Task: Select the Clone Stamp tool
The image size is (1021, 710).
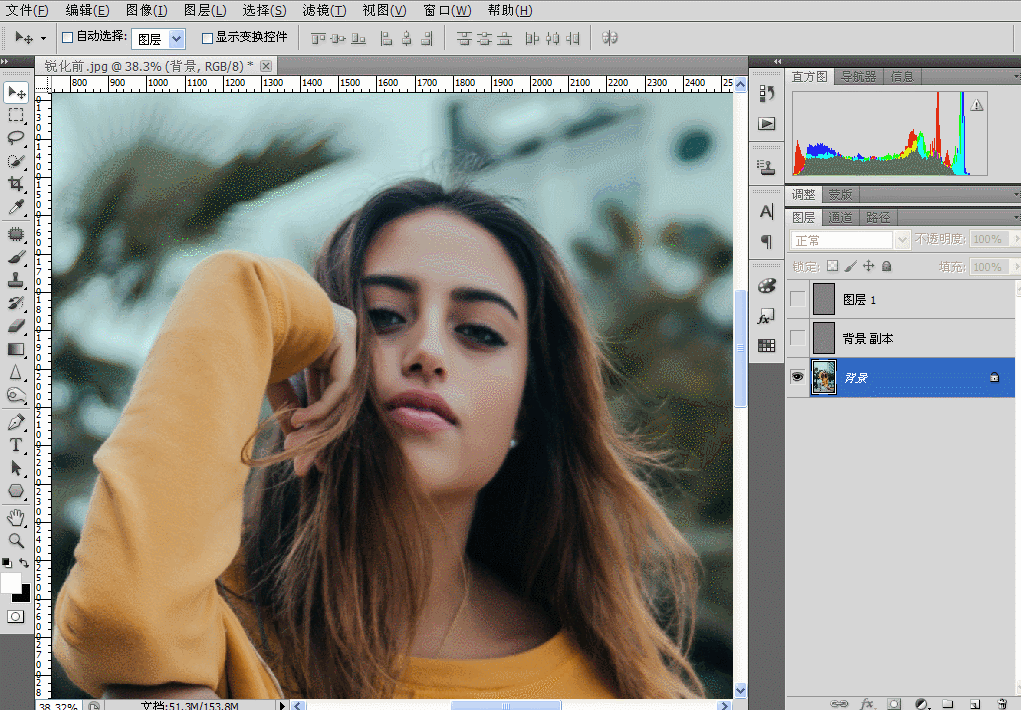Action: (16, 280)
